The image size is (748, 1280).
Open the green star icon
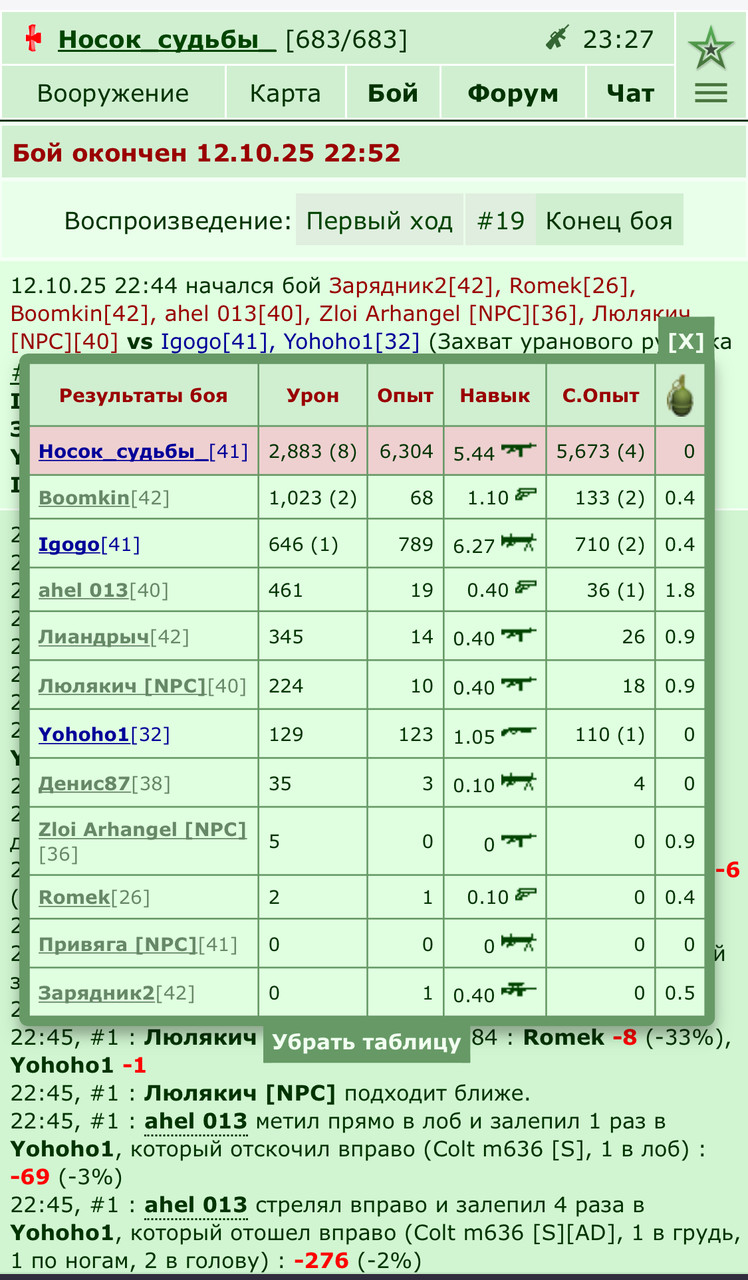711,46
